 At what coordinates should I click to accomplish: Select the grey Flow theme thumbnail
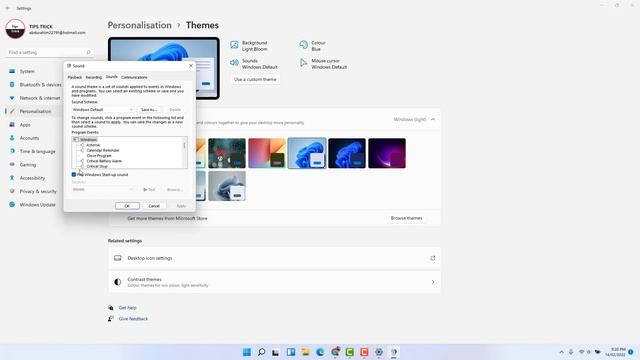pyautogui.click(x=227, y=186)
